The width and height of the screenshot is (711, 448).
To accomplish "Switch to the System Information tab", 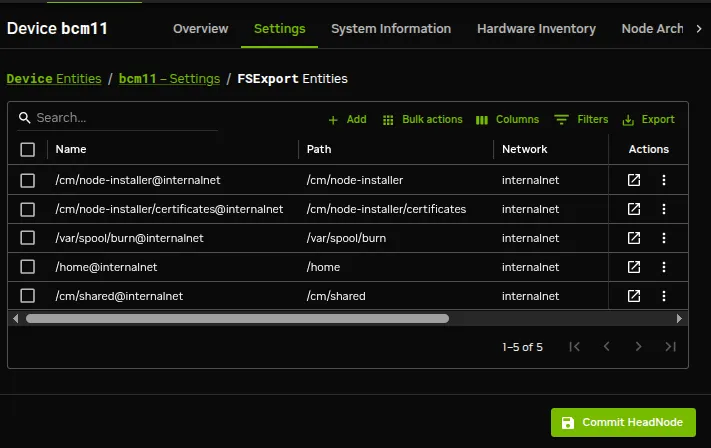I will [391, 29].
